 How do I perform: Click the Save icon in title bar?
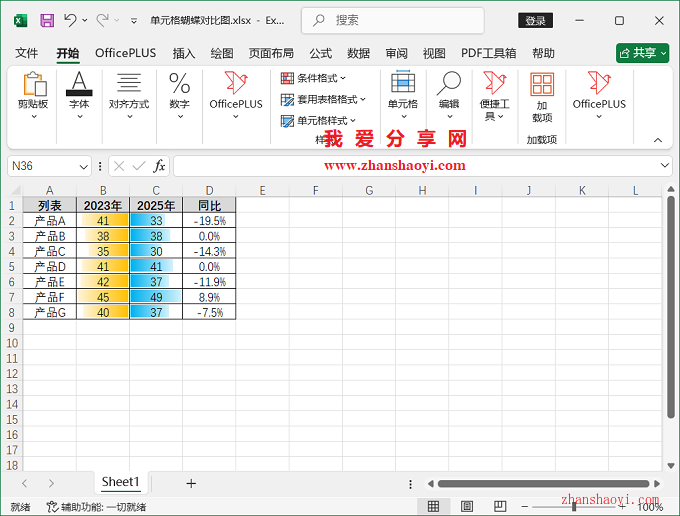[x=47, y=20]
